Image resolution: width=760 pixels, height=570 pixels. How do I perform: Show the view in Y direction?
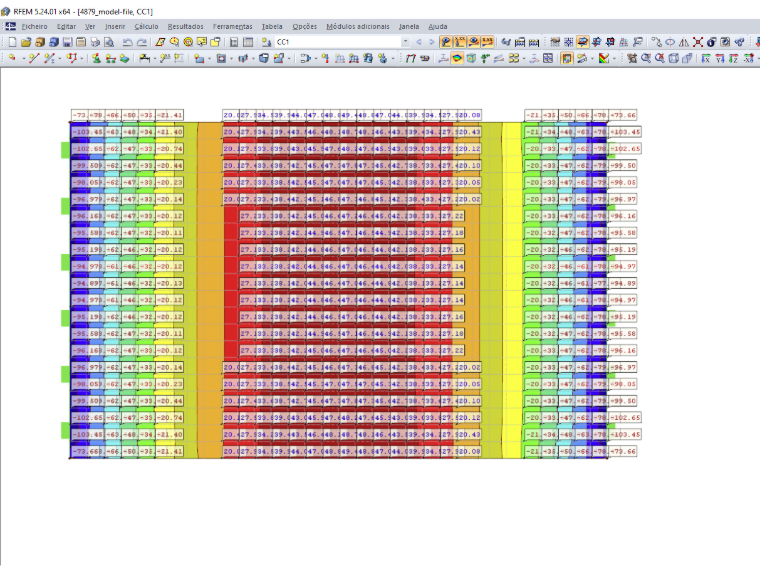tap(720, 58)
